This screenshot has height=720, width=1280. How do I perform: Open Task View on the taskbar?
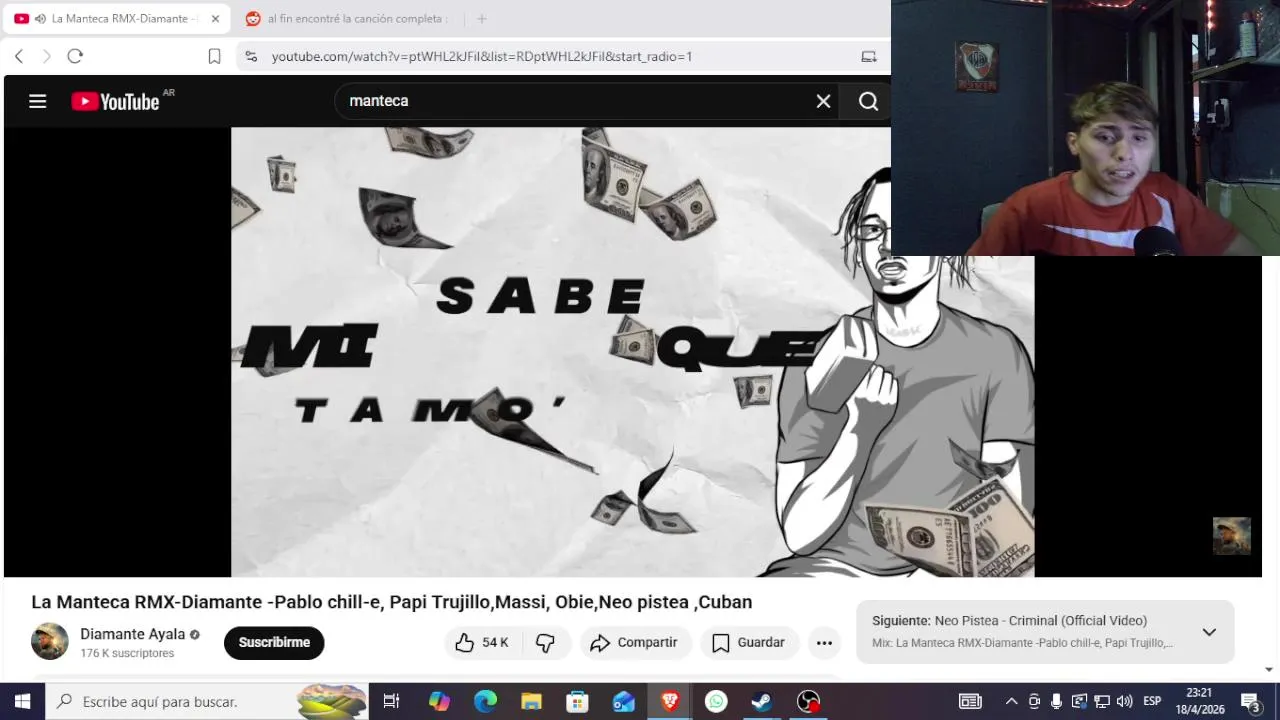pos(391,701)
